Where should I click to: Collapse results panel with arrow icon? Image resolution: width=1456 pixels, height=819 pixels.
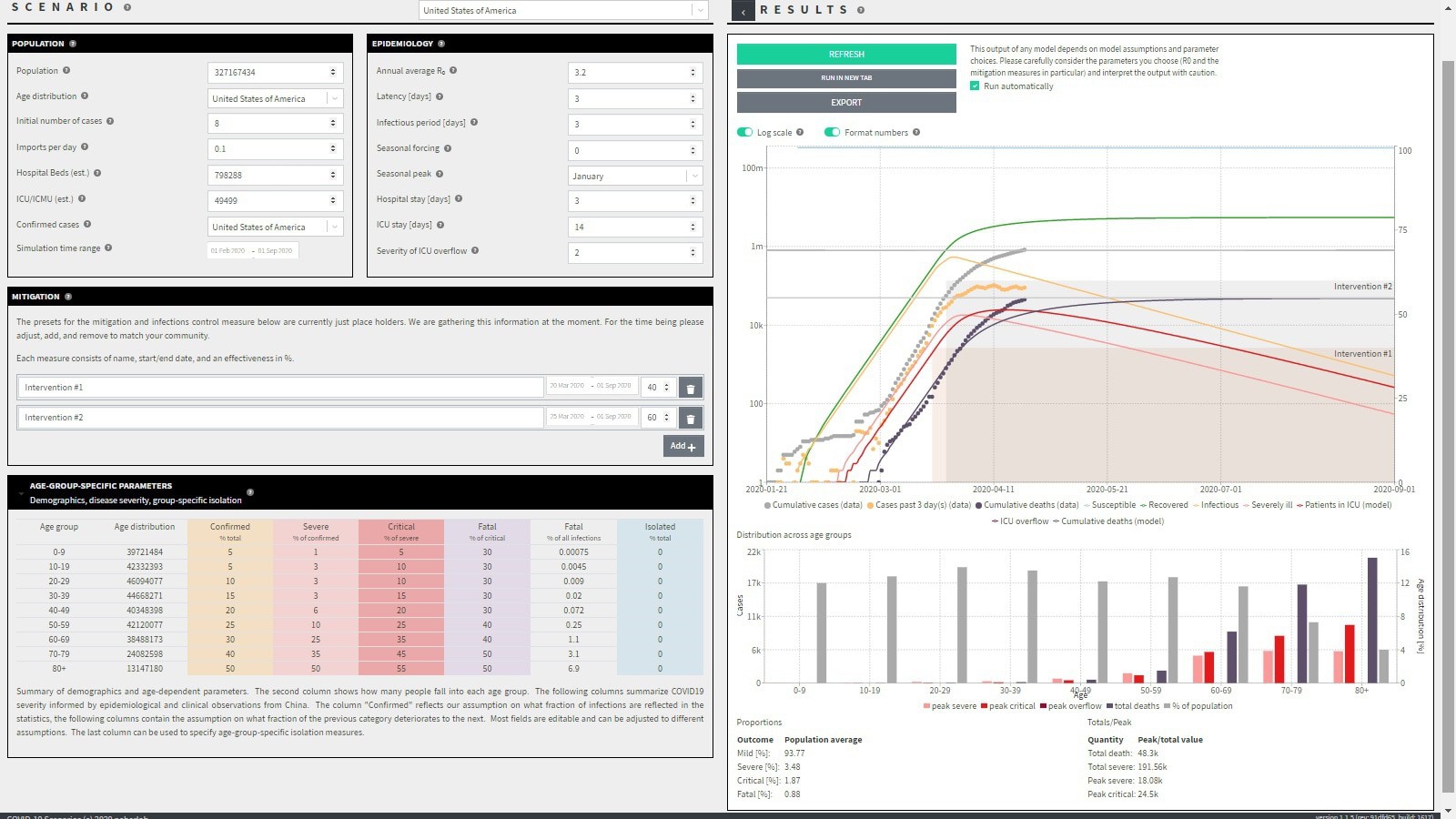click(x=743, y=11)
